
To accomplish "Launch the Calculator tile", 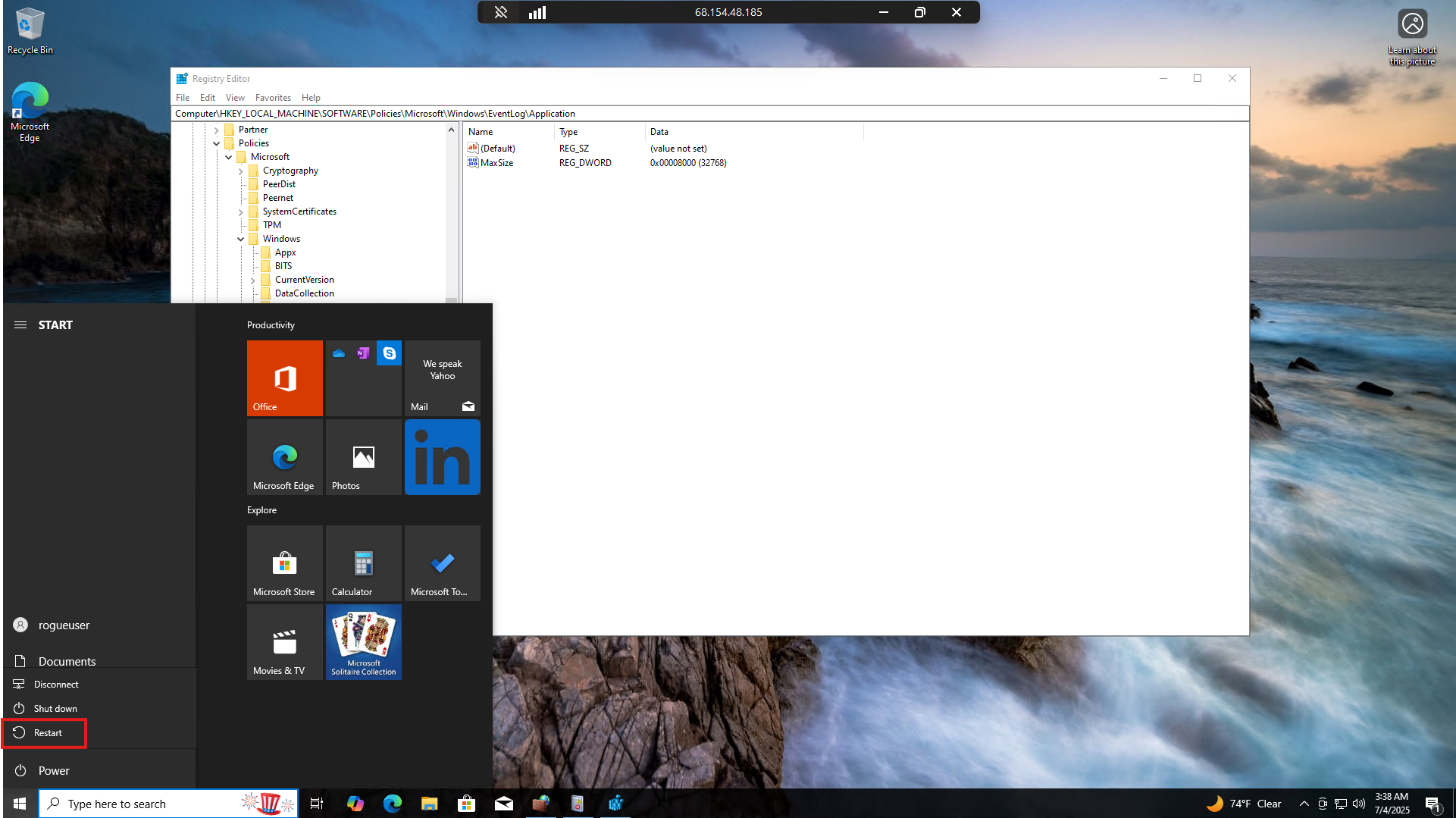I will tap(363, 563).
